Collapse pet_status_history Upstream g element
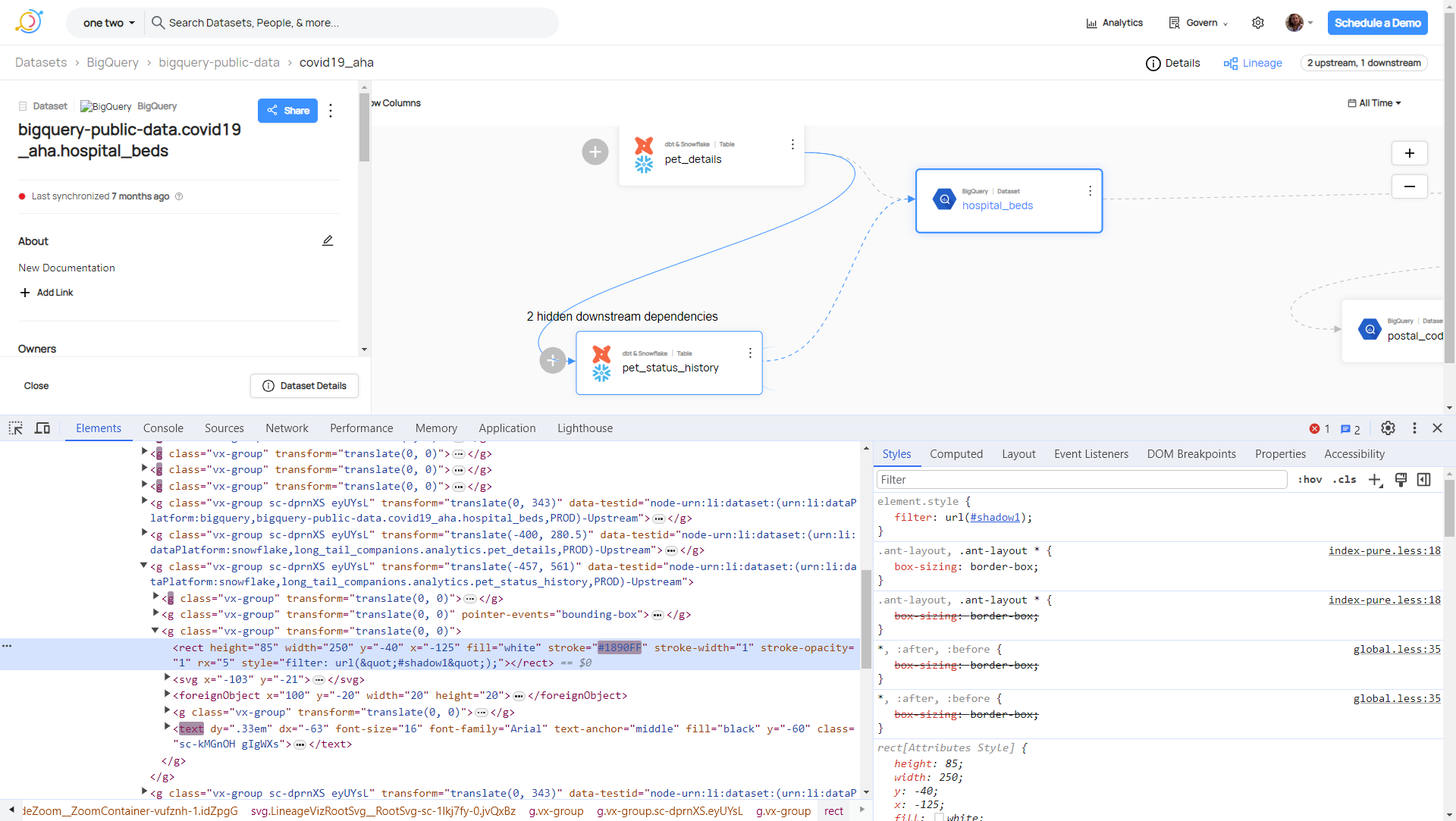Image resolution: width=1456 pixels, height=821 pixels. (144, 565)
